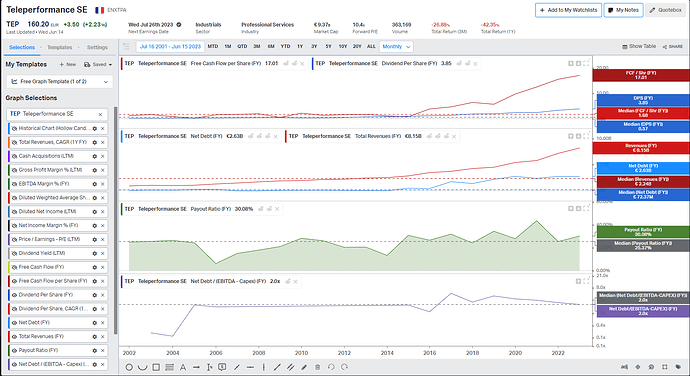Screen dimensions: 690x376
Task: Click the Show Table button
Action: 639,46
